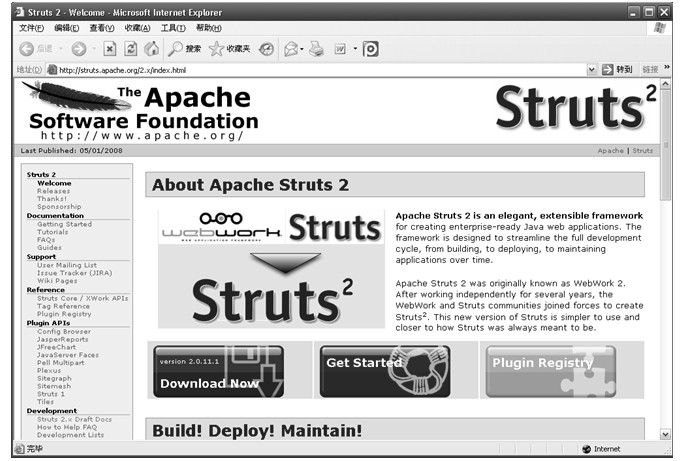Image resolution: width=681 pixels, height=461 pixels.
Task: Print page using printer icon
Action: pyautogui.click(x=317, y=49)
